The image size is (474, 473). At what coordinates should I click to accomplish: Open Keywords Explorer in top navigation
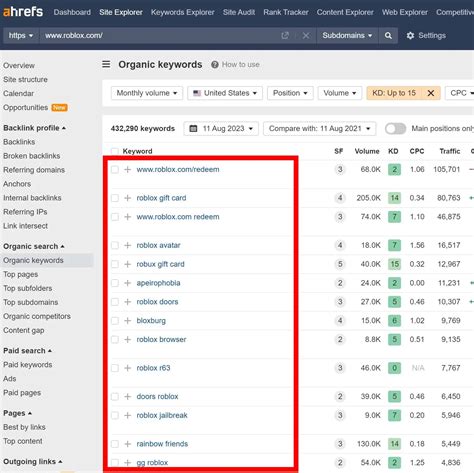182,12
